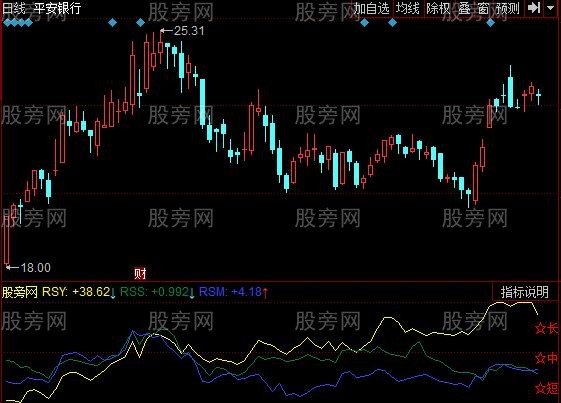Click the RSY: +38.62 indicator value
This screenshot has height=403, width=561.
coord(76,292)
